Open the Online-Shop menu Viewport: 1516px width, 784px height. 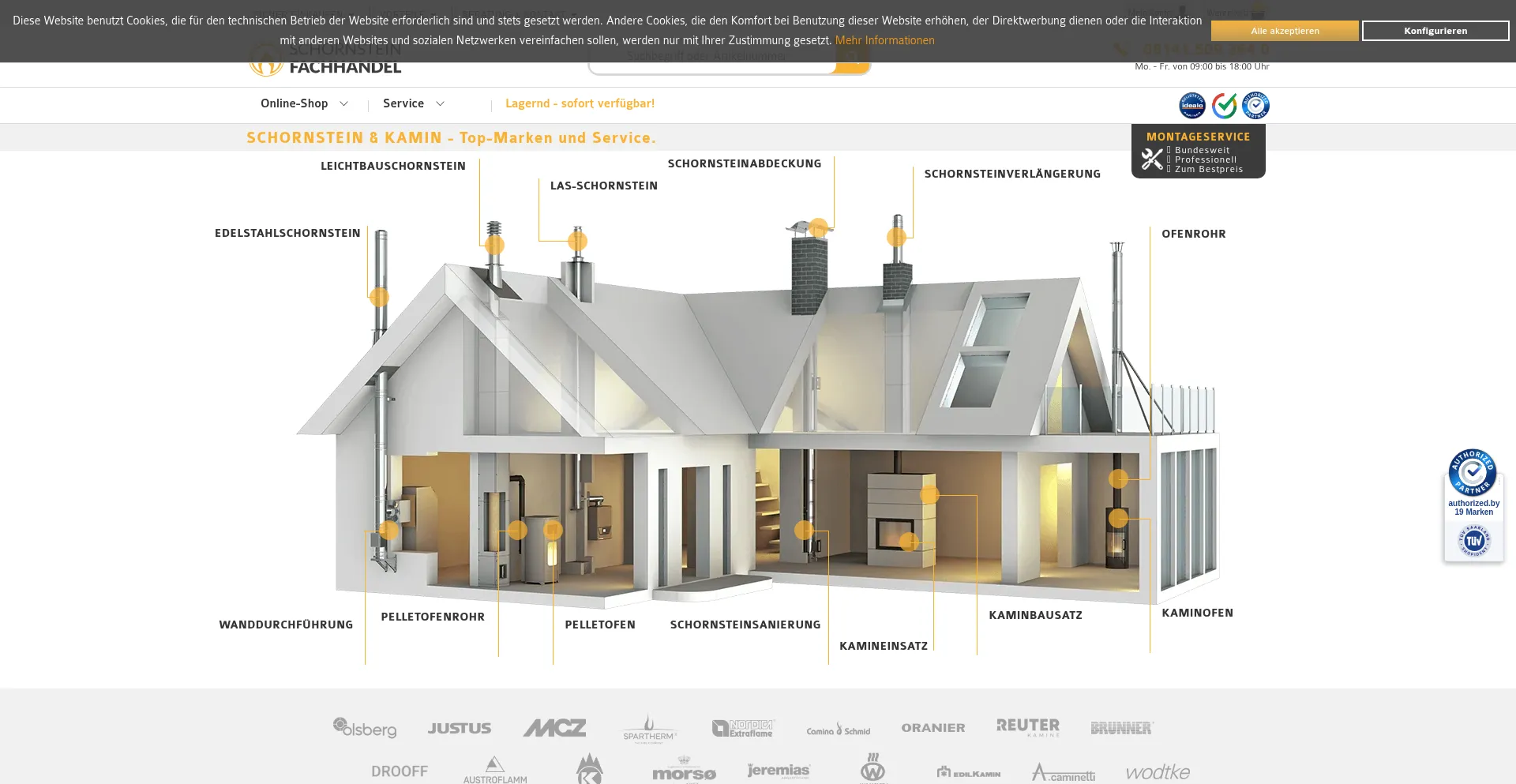coord(295,103)
